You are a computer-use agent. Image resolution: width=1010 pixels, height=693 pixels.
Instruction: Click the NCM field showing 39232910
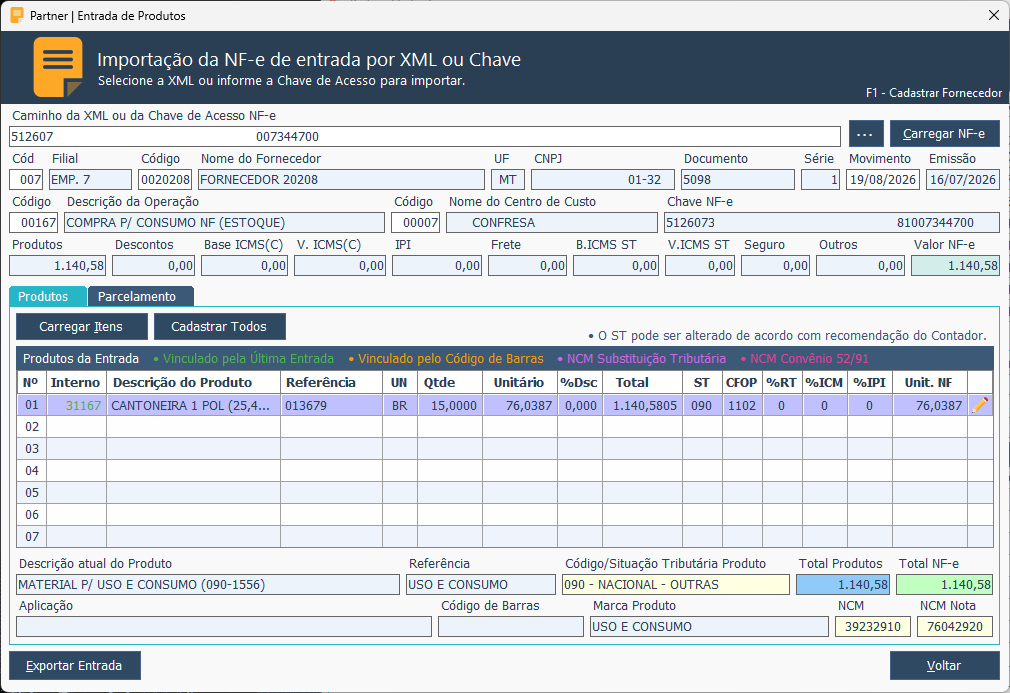pos(873,627)
